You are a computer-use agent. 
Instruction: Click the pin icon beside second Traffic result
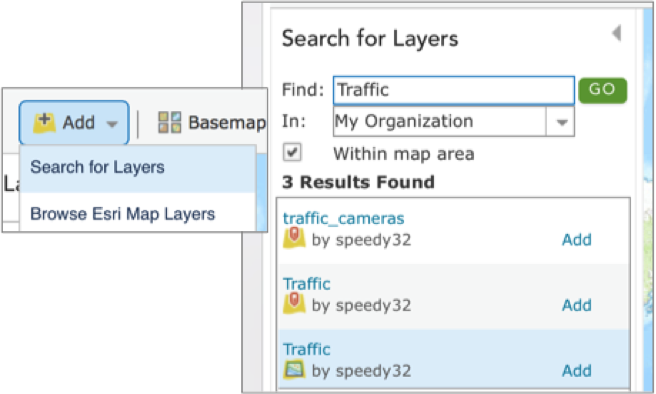295,303
